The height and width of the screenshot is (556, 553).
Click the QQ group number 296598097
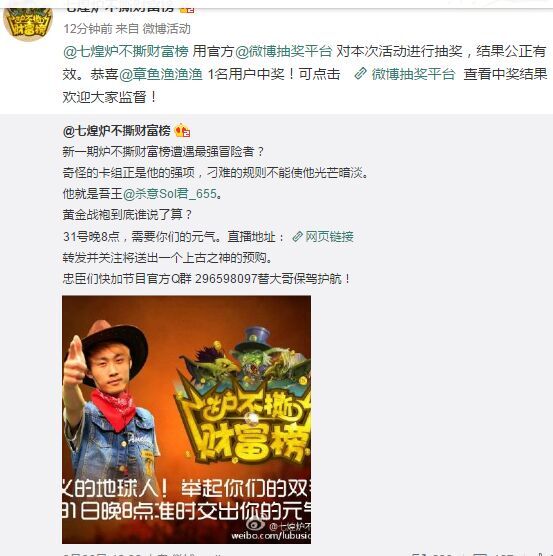[x=226, y=279]
